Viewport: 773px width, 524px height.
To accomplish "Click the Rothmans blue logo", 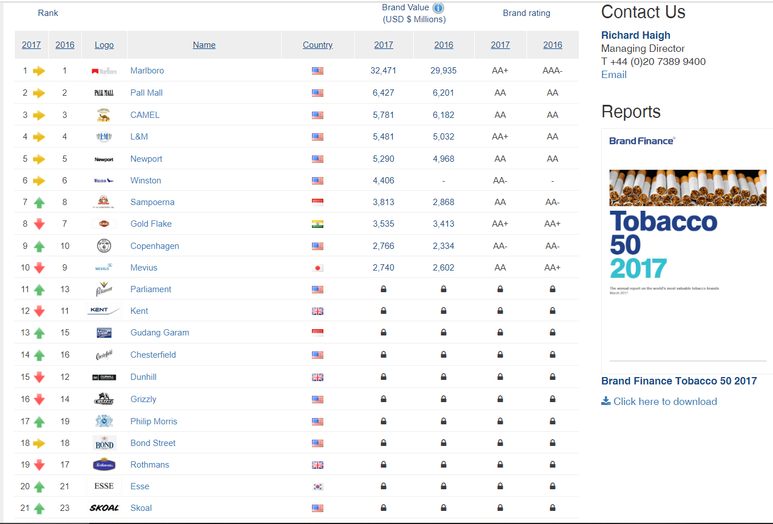I will (x=104, y=464).
